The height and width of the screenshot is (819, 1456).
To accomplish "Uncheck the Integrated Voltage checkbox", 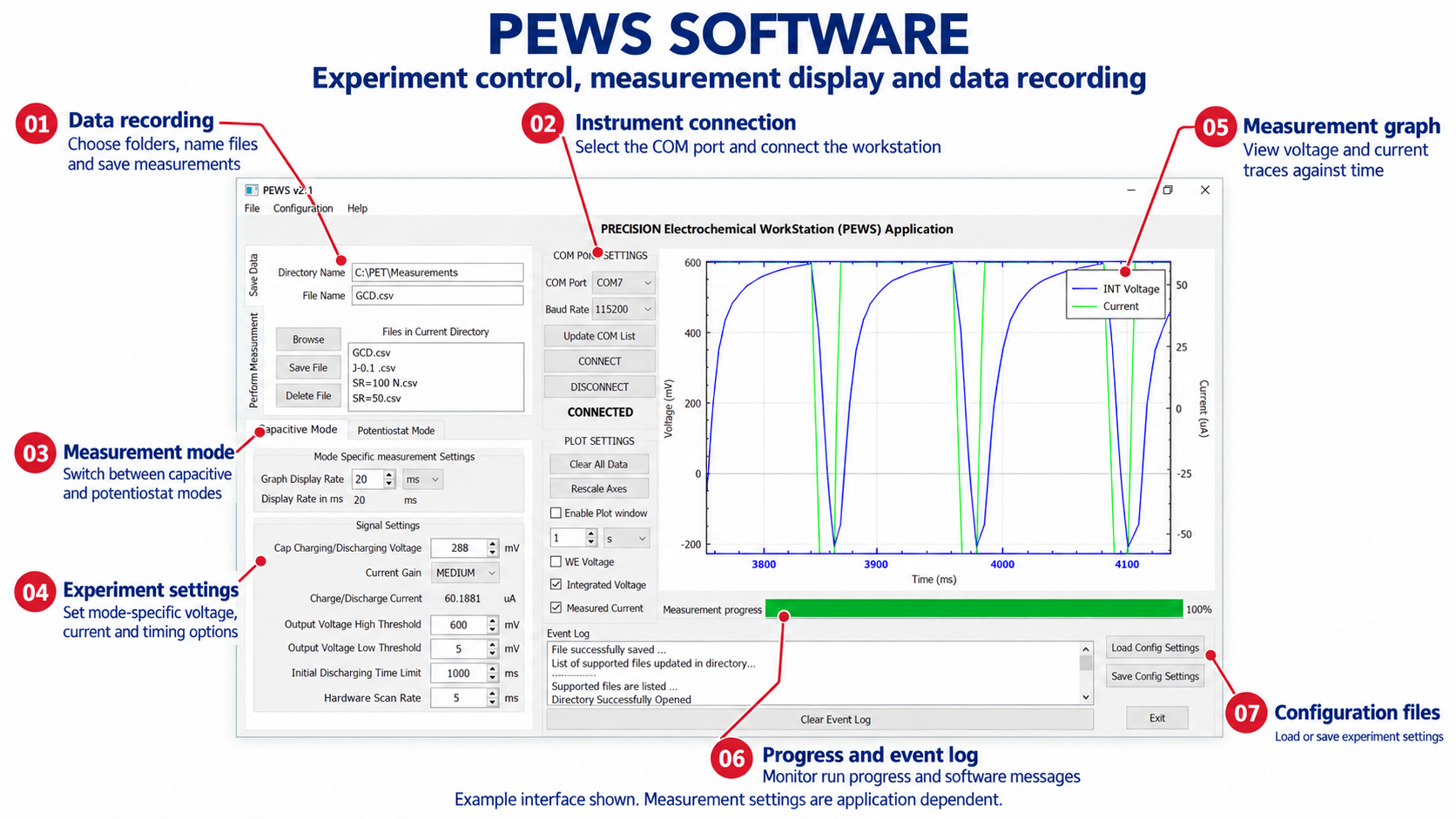I will 556,585.
